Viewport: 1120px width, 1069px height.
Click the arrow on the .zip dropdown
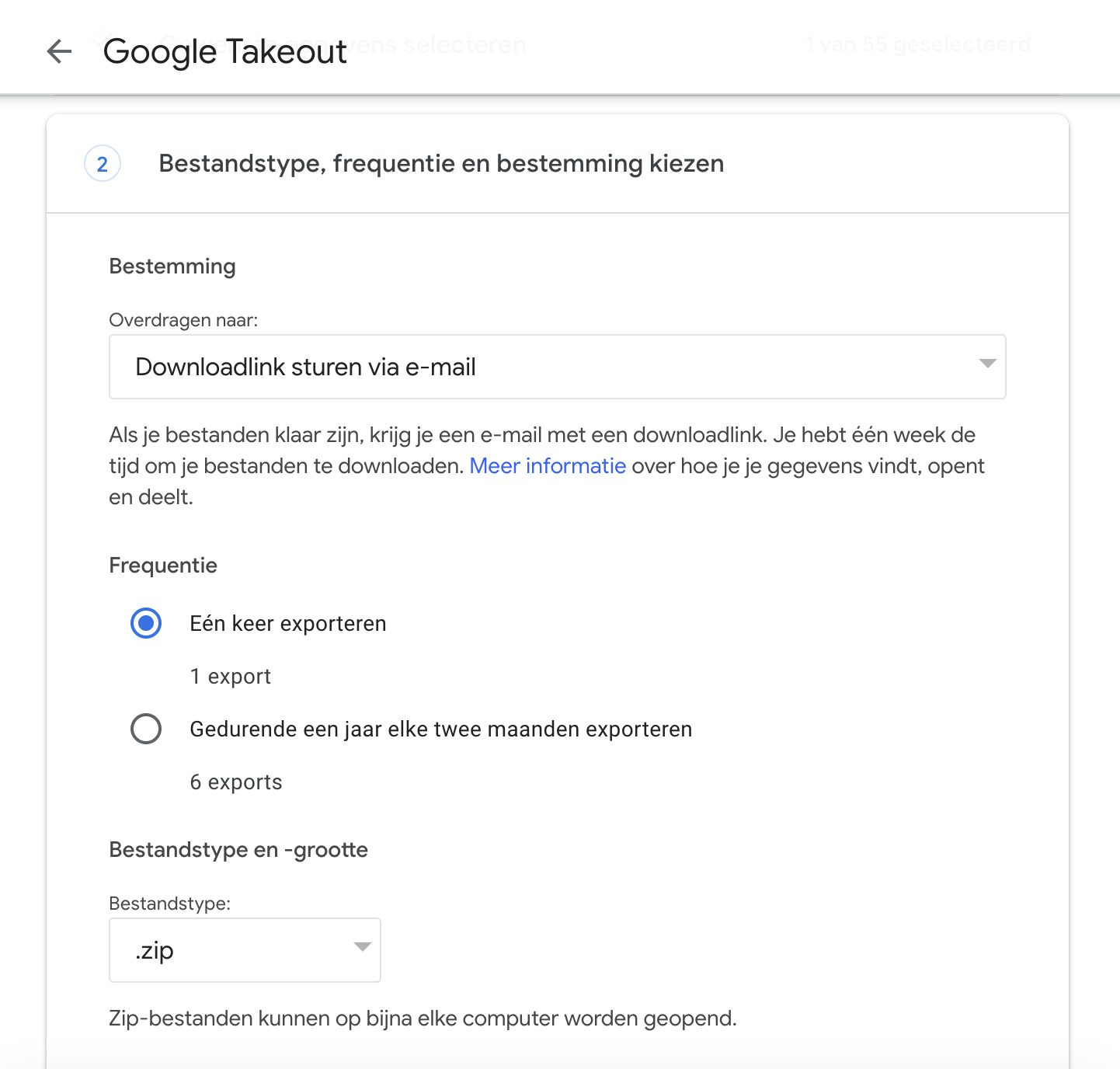point(362,946)
